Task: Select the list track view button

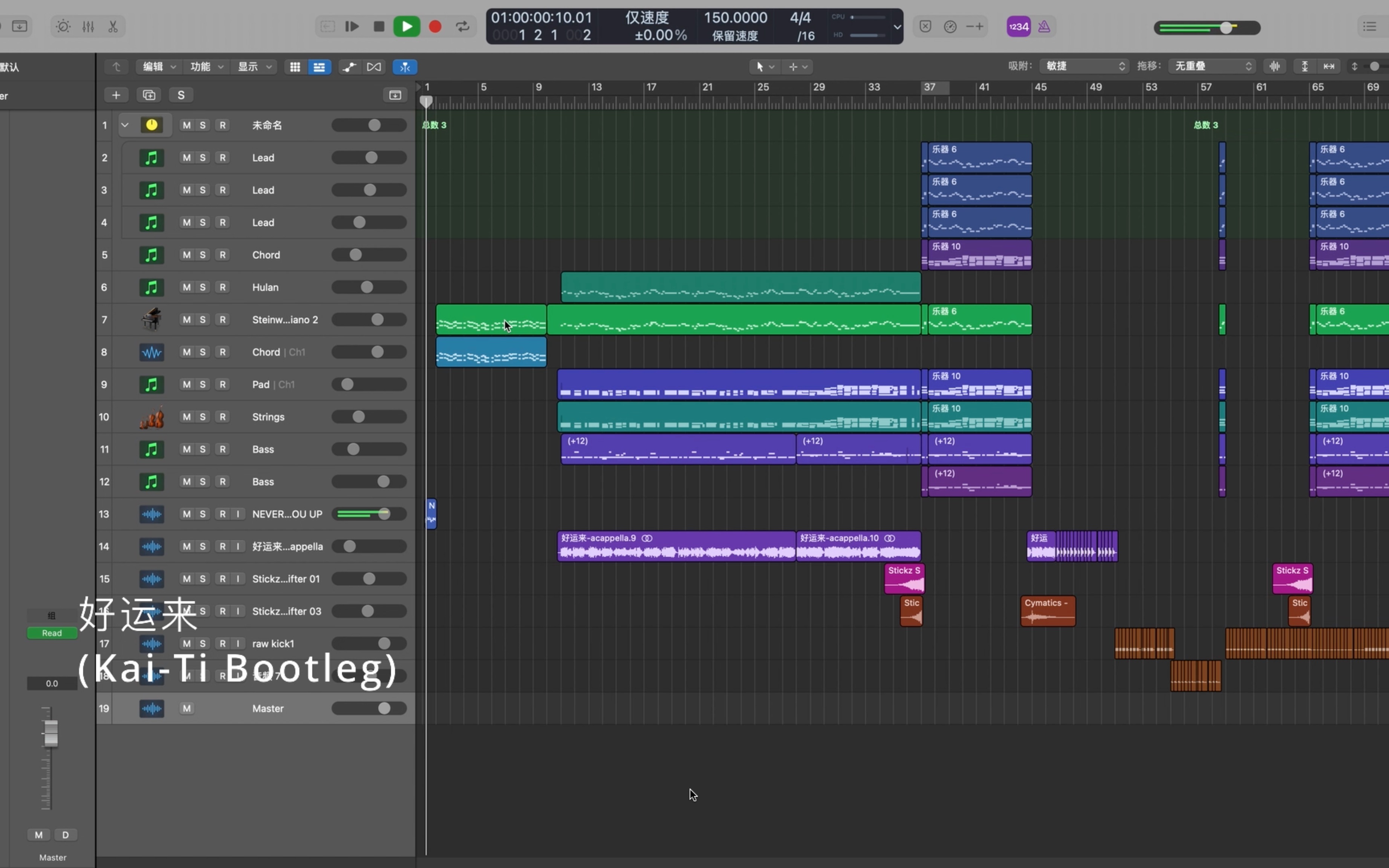Action: [x=319, y=67]
